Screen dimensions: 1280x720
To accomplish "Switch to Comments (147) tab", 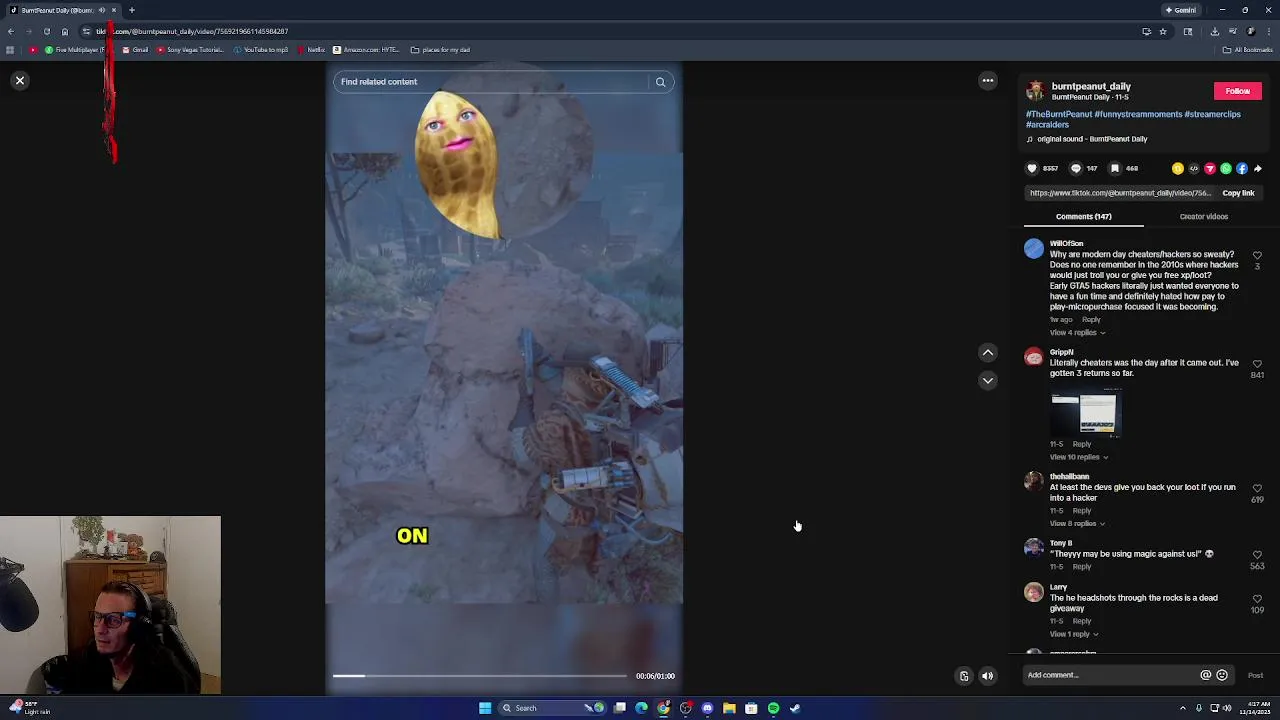I will (1083, 216).
